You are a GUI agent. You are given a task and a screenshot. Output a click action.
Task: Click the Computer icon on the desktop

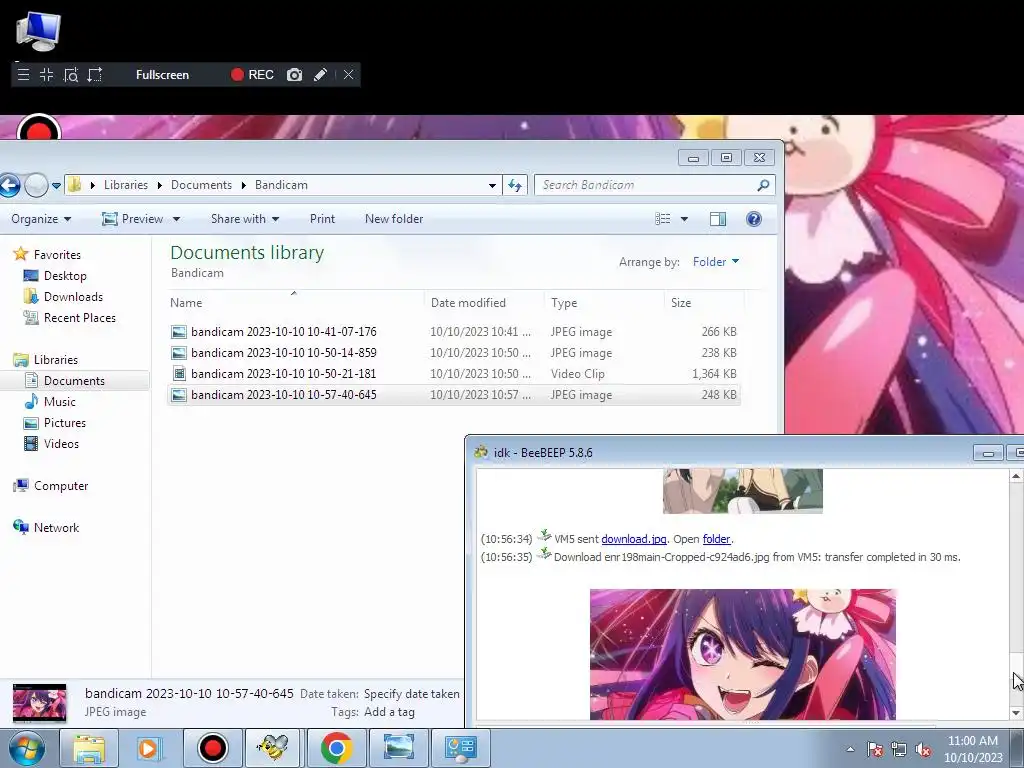pos(38,31)
